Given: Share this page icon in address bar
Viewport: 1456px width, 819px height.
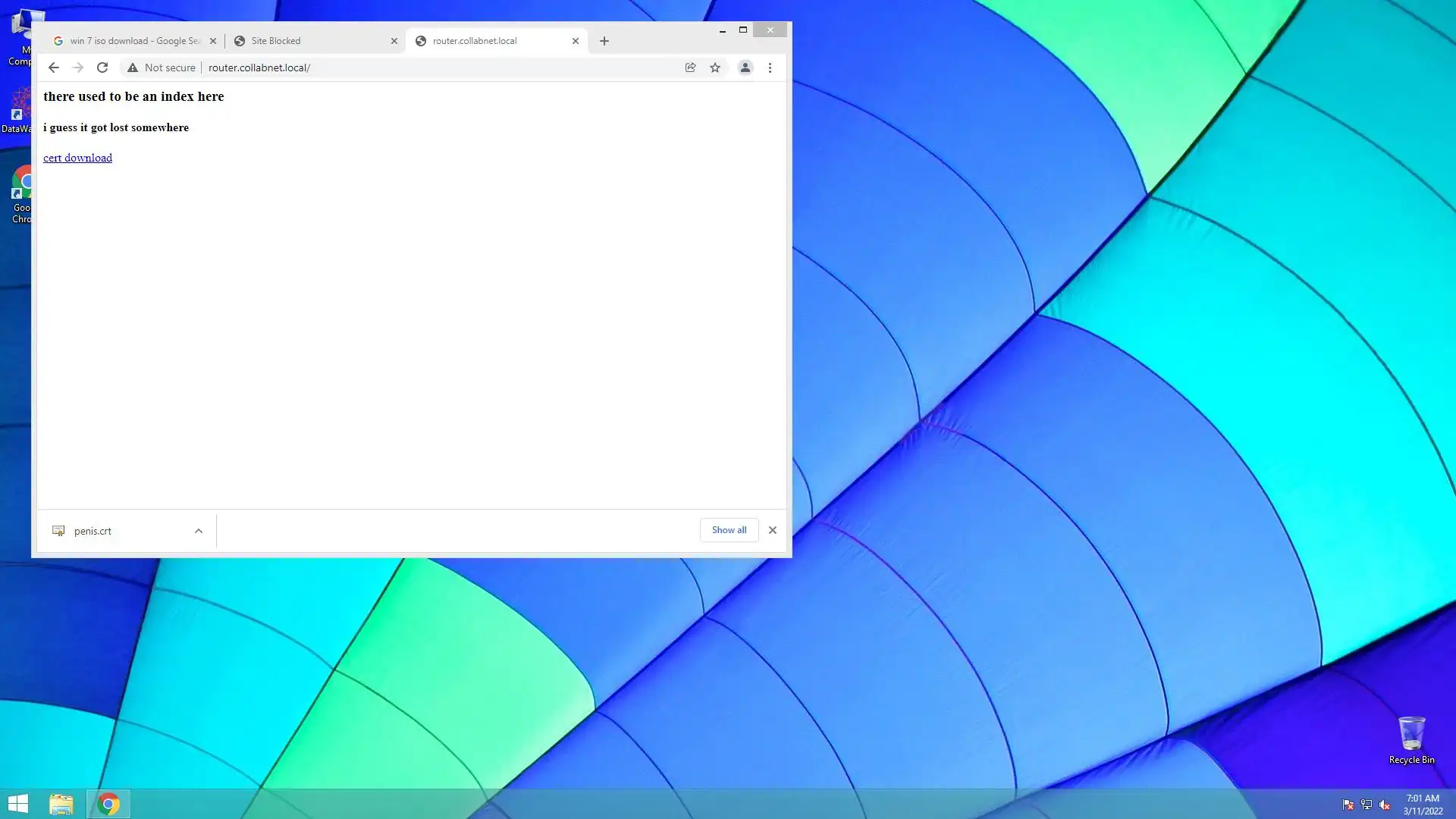Looking at the screenshot, I should point(690,67).
